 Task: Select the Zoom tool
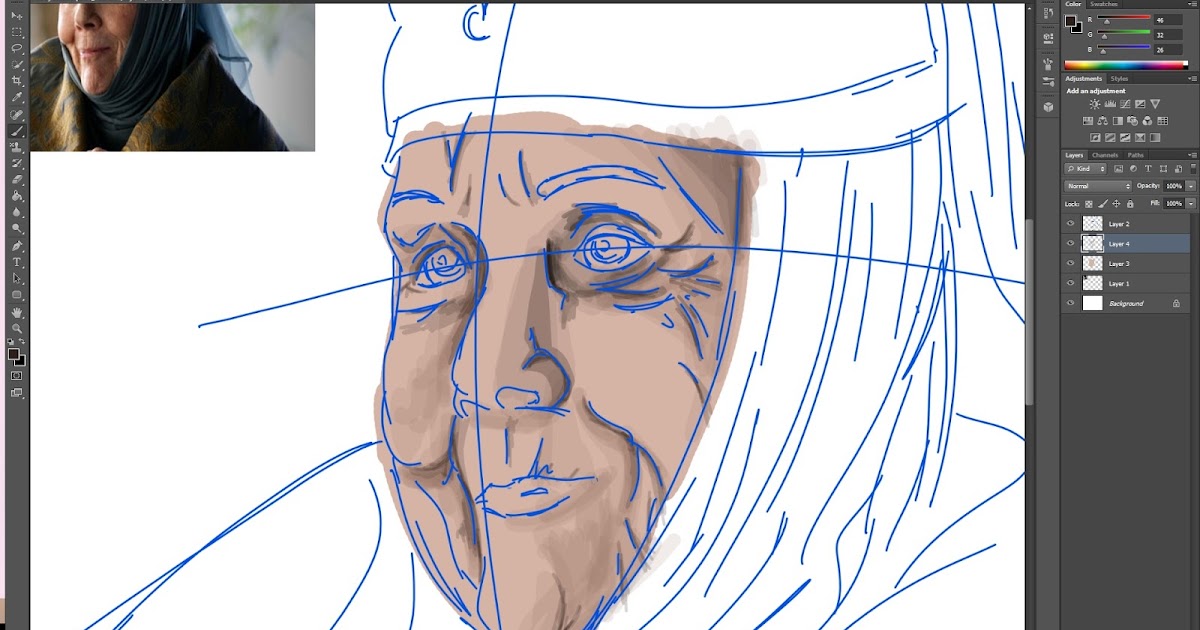(x=14, y=330)
